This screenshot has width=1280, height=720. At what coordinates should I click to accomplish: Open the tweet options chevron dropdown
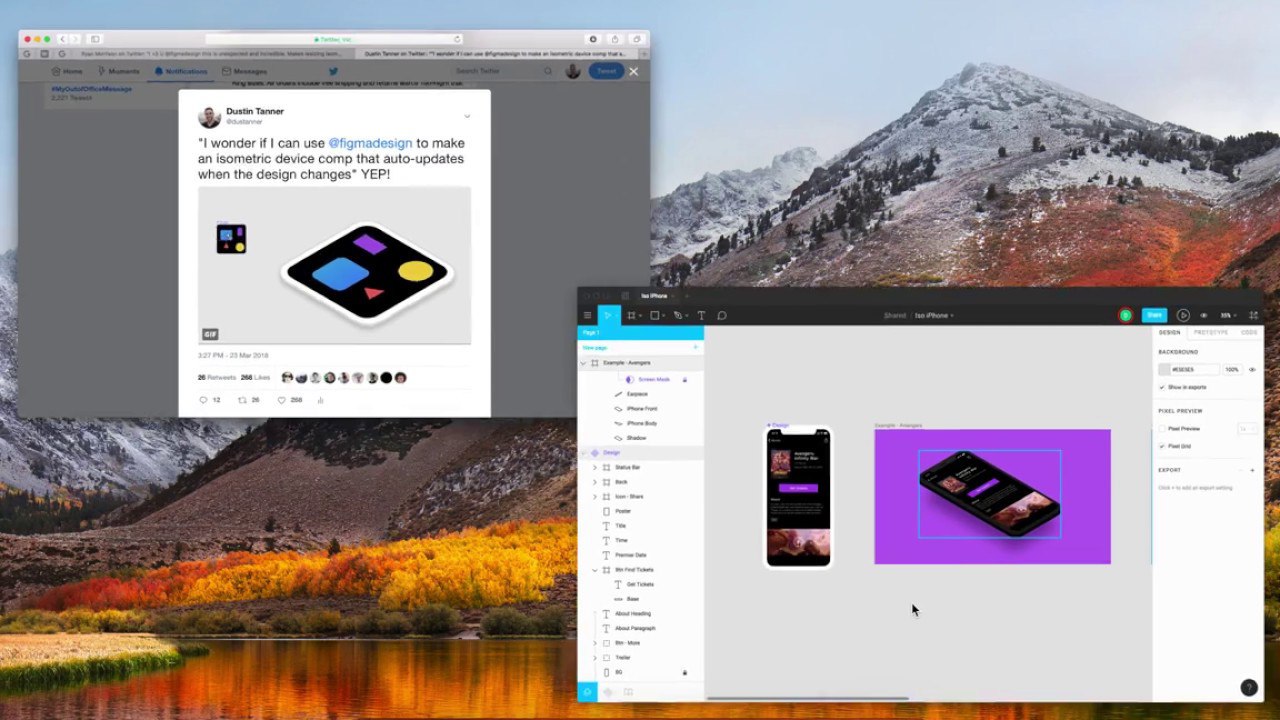(x=466, y=116)
